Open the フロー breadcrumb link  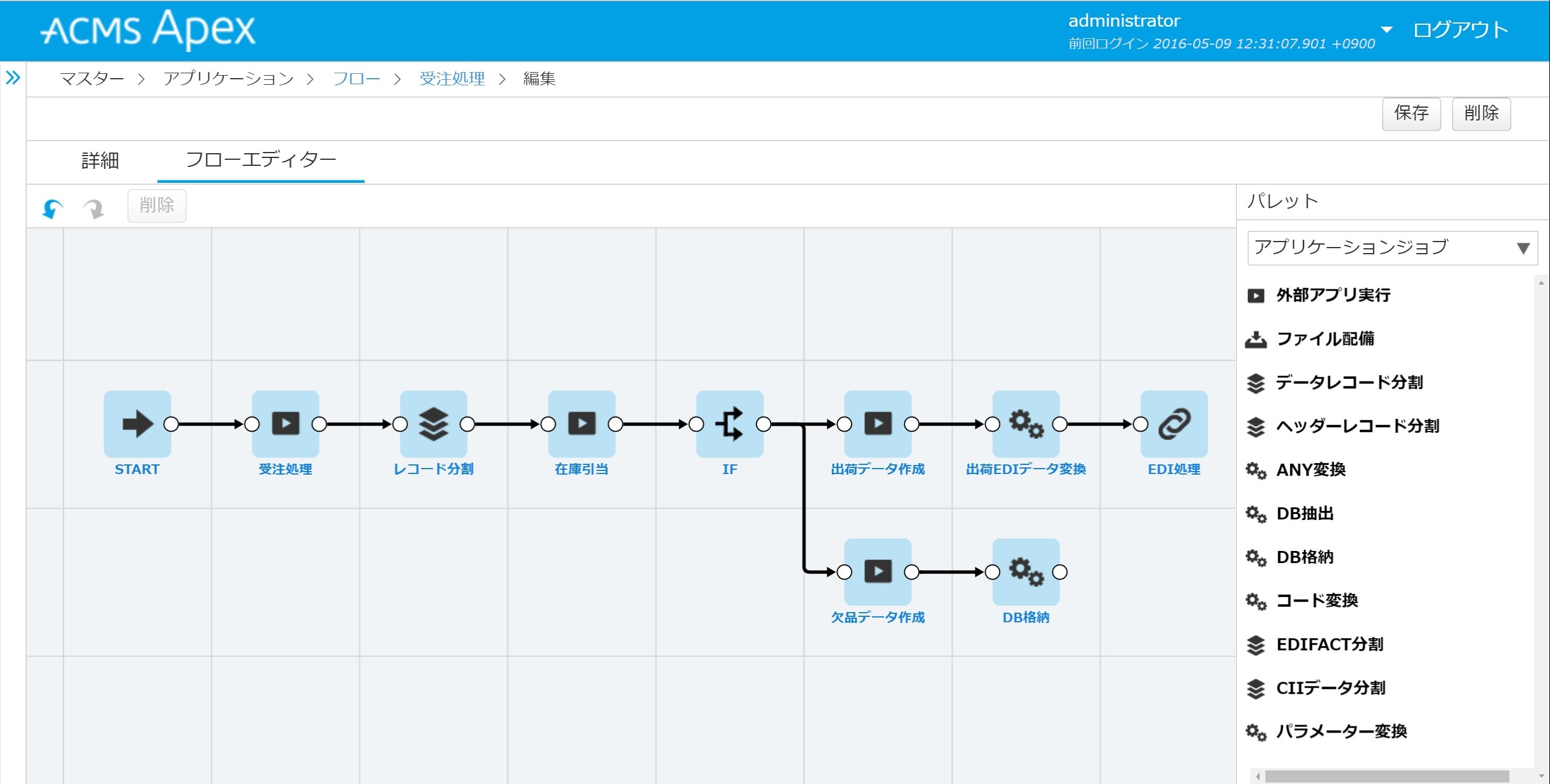pos(357,78)
